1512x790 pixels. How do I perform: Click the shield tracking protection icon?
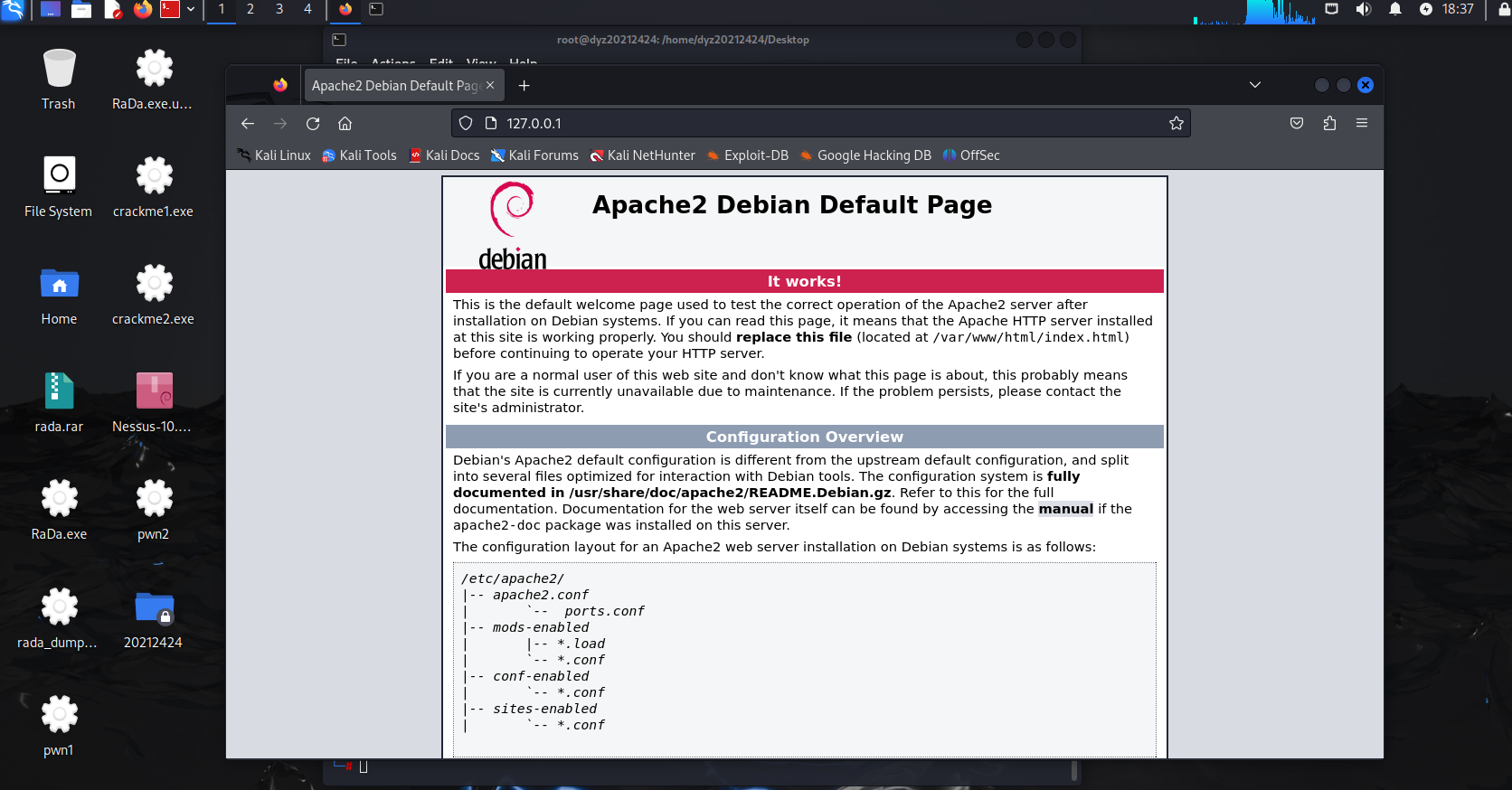466,124
